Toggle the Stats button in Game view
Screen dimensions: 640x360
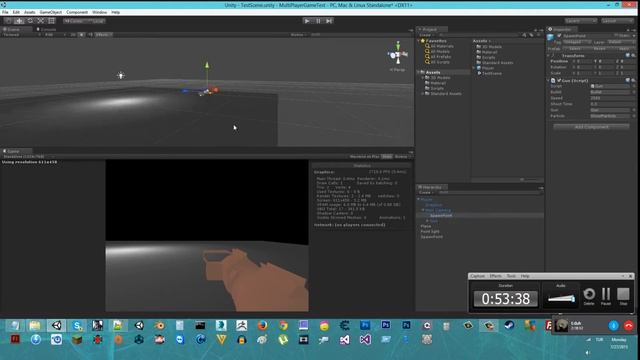pyautogui.click(x=387, y=157)
